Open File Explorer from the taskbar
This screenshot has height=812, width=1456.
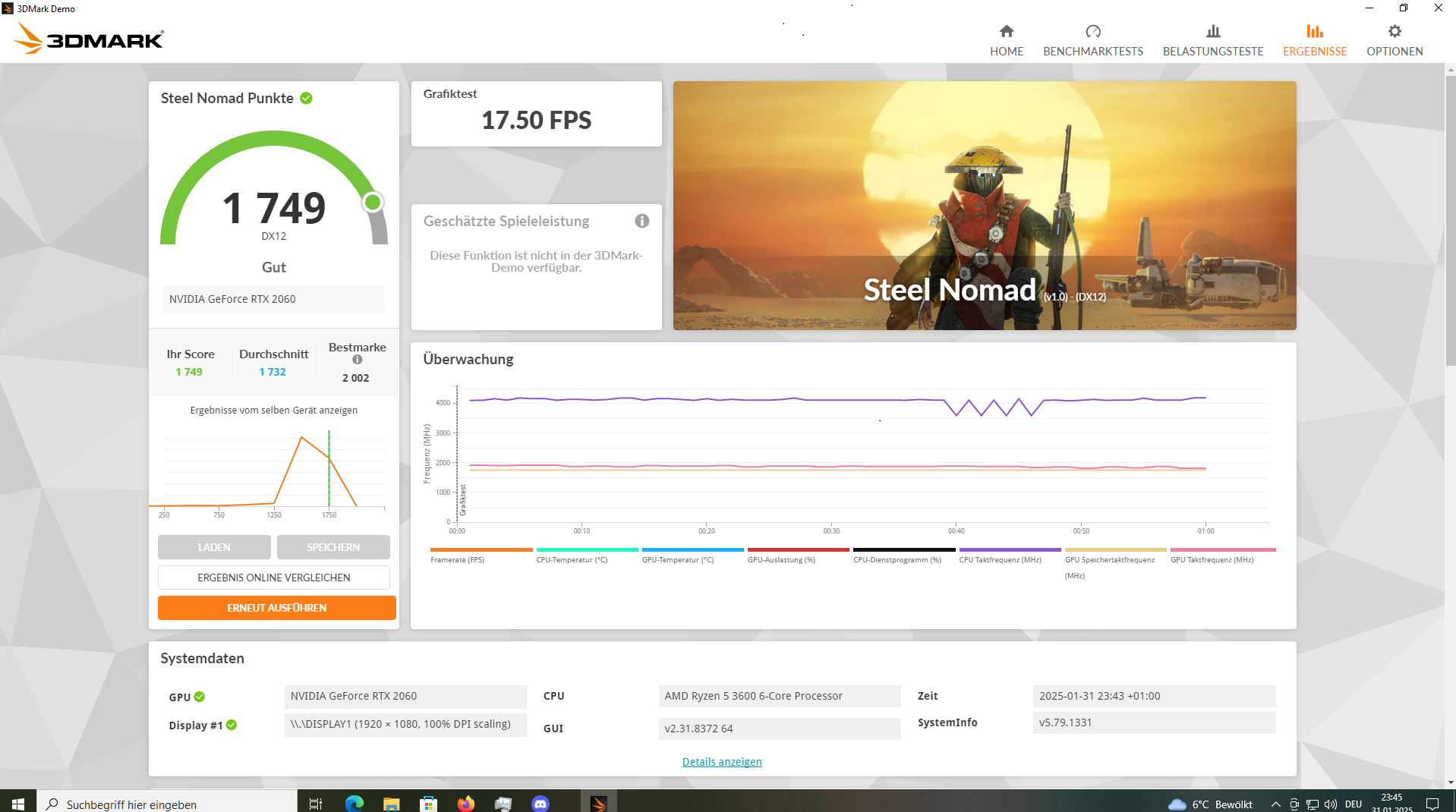click(392, 803)
